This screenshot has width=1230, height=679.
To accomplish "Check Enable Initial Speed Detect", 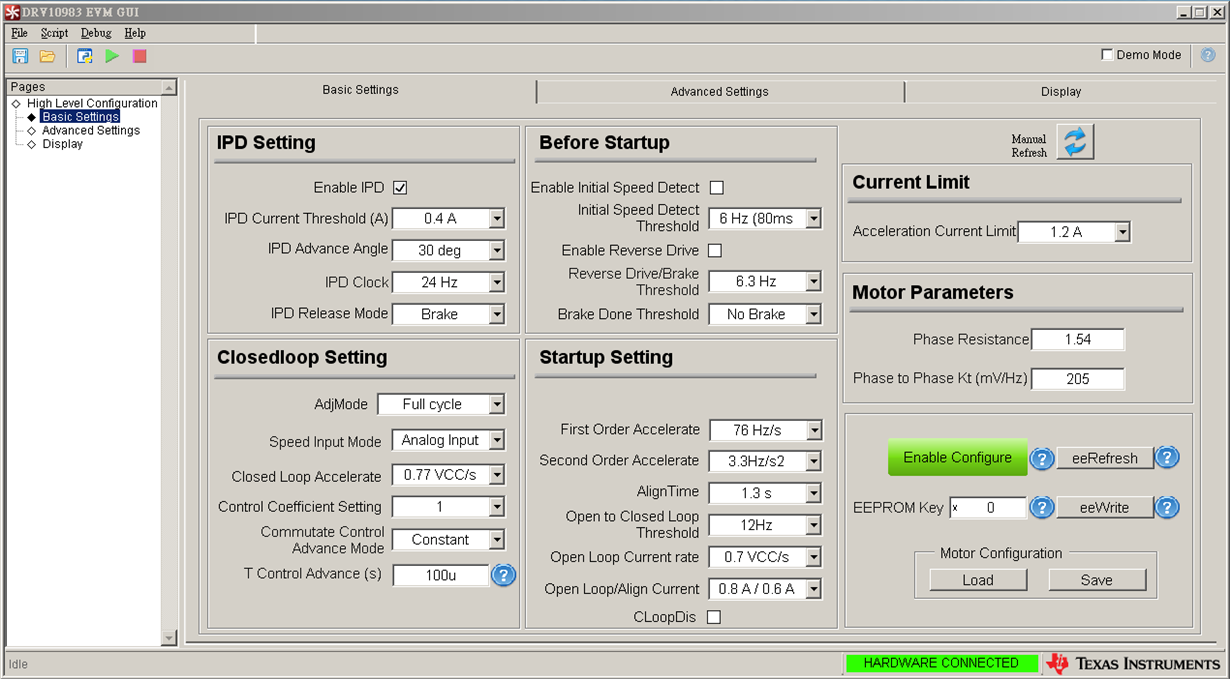I will click(x=716, y=187).
